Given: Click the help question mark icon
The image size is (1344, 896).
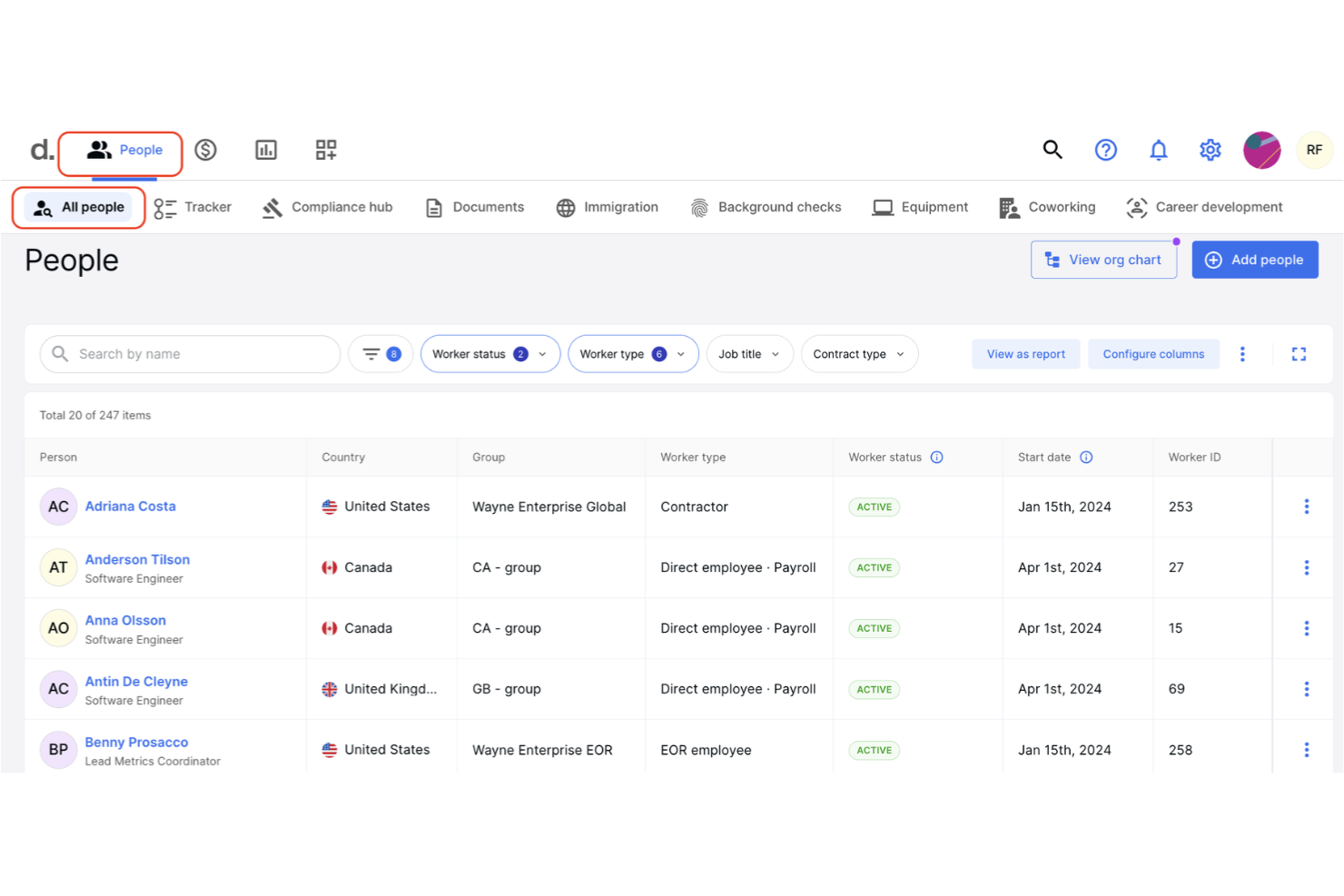Looking at the screenshot, I should pyautogui.click(x=1105, y=150).
